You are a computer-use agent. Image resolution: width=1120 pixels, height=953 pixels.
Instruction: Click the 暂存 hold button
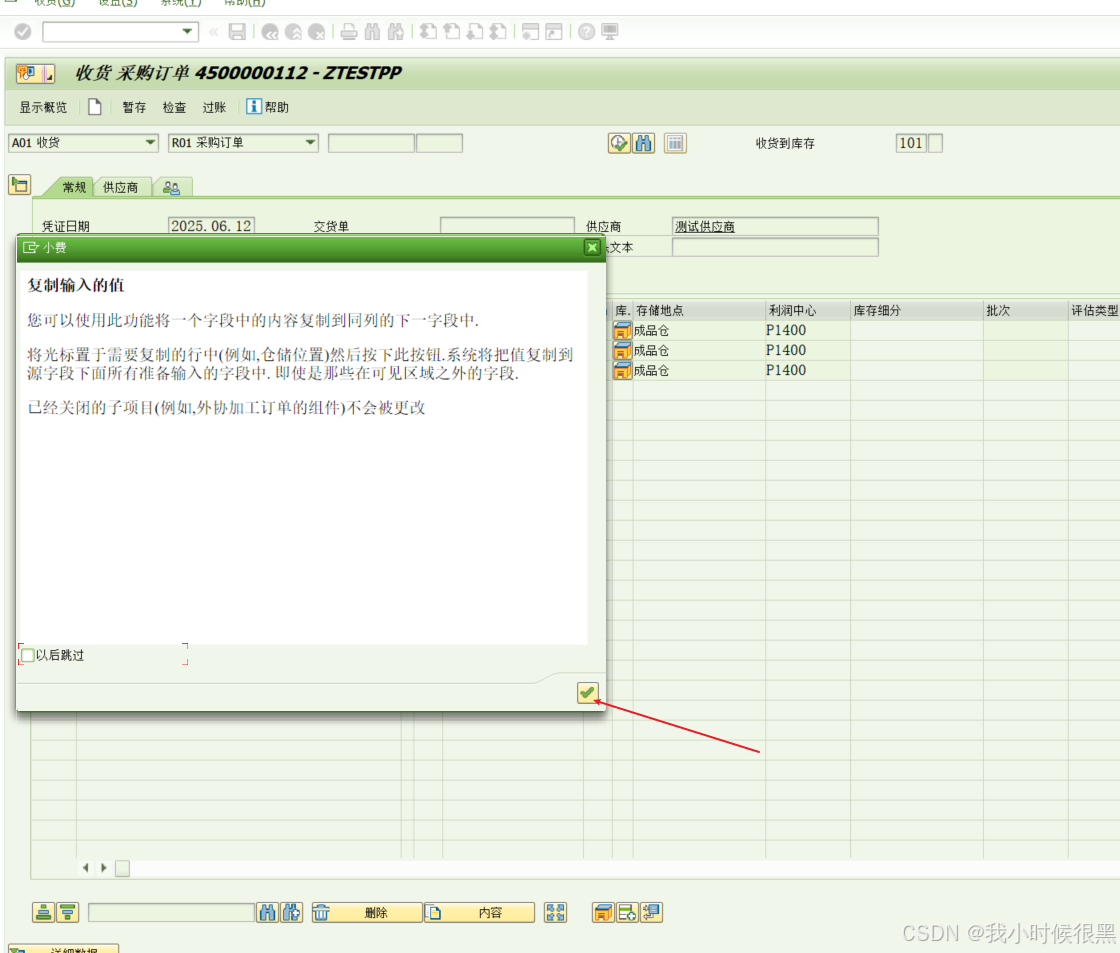(x=134, y=107)
